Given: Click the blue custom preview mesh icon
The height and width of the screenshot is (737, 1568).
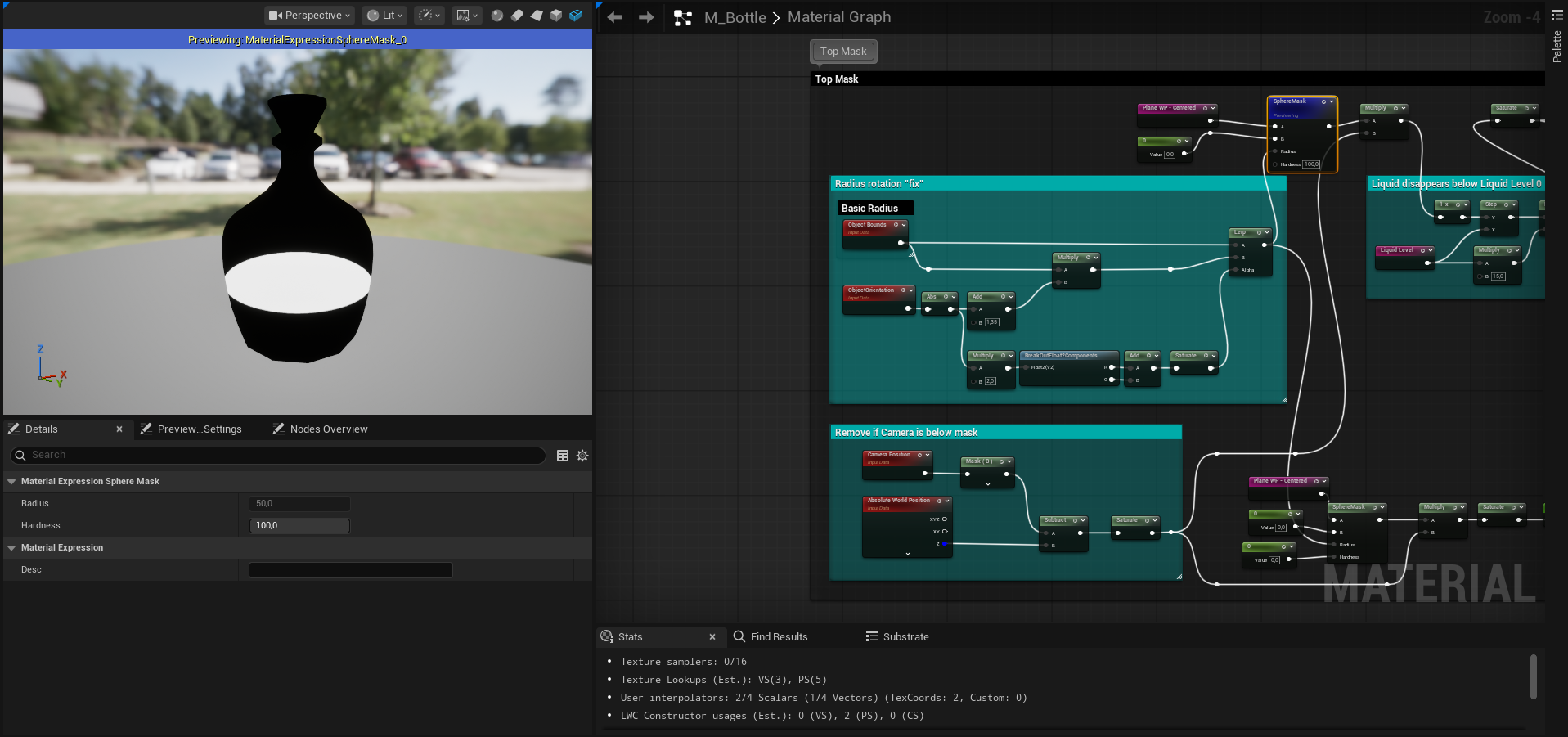Looking at the screenshot, I should (x=576, y=16).
